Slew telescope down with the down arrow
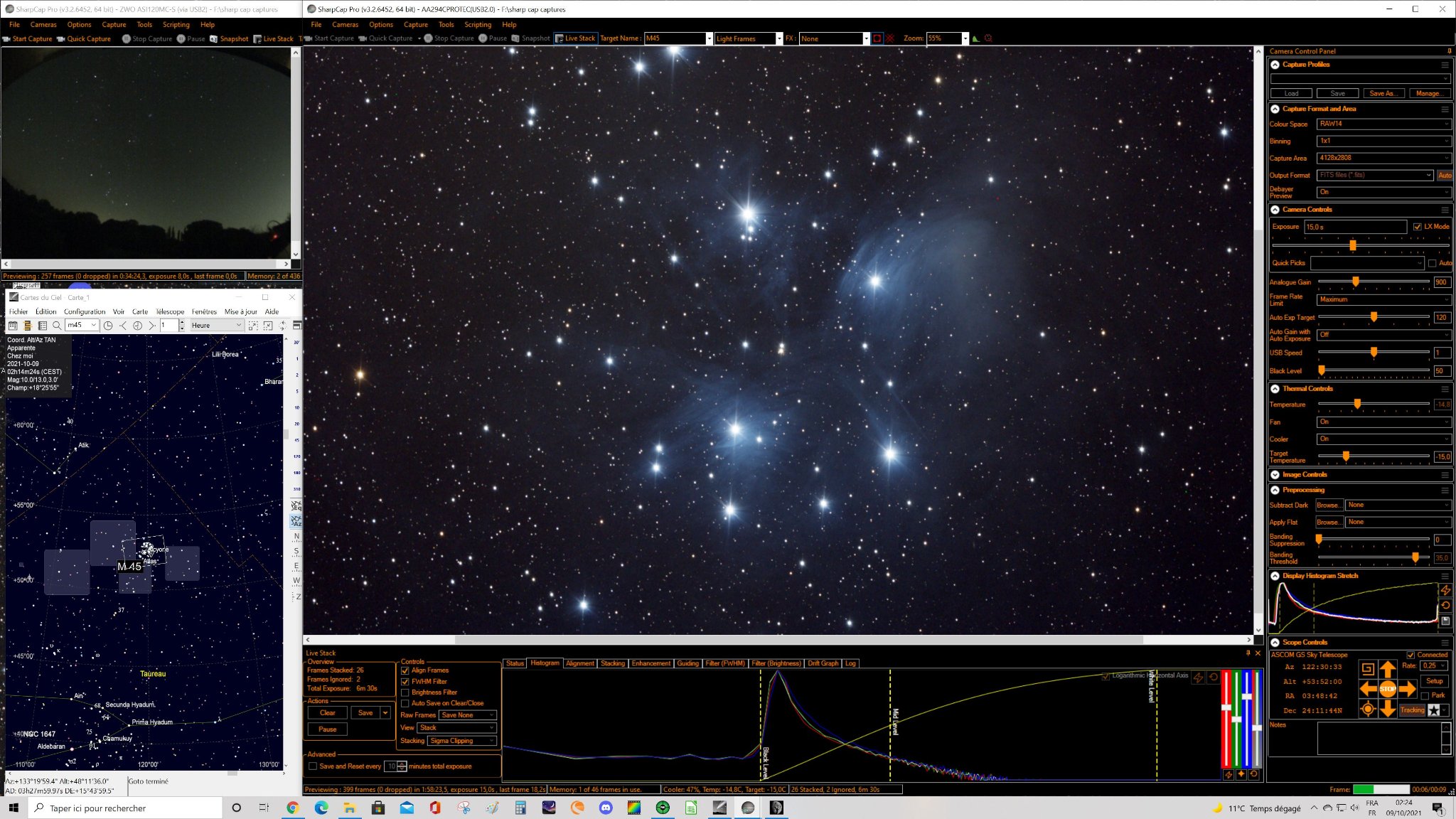Viewport: 1456px width, 819px height. 1388,709
